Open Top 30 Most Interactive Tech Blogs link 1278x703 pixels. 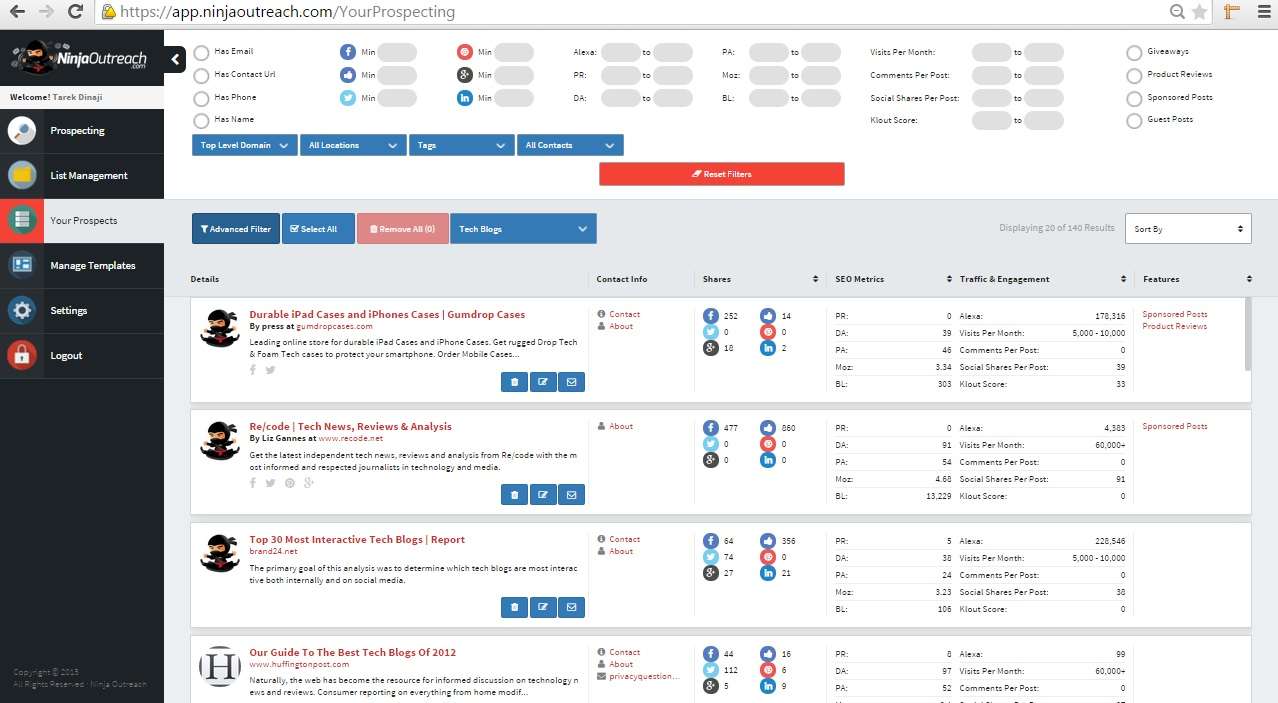[357, 539]
